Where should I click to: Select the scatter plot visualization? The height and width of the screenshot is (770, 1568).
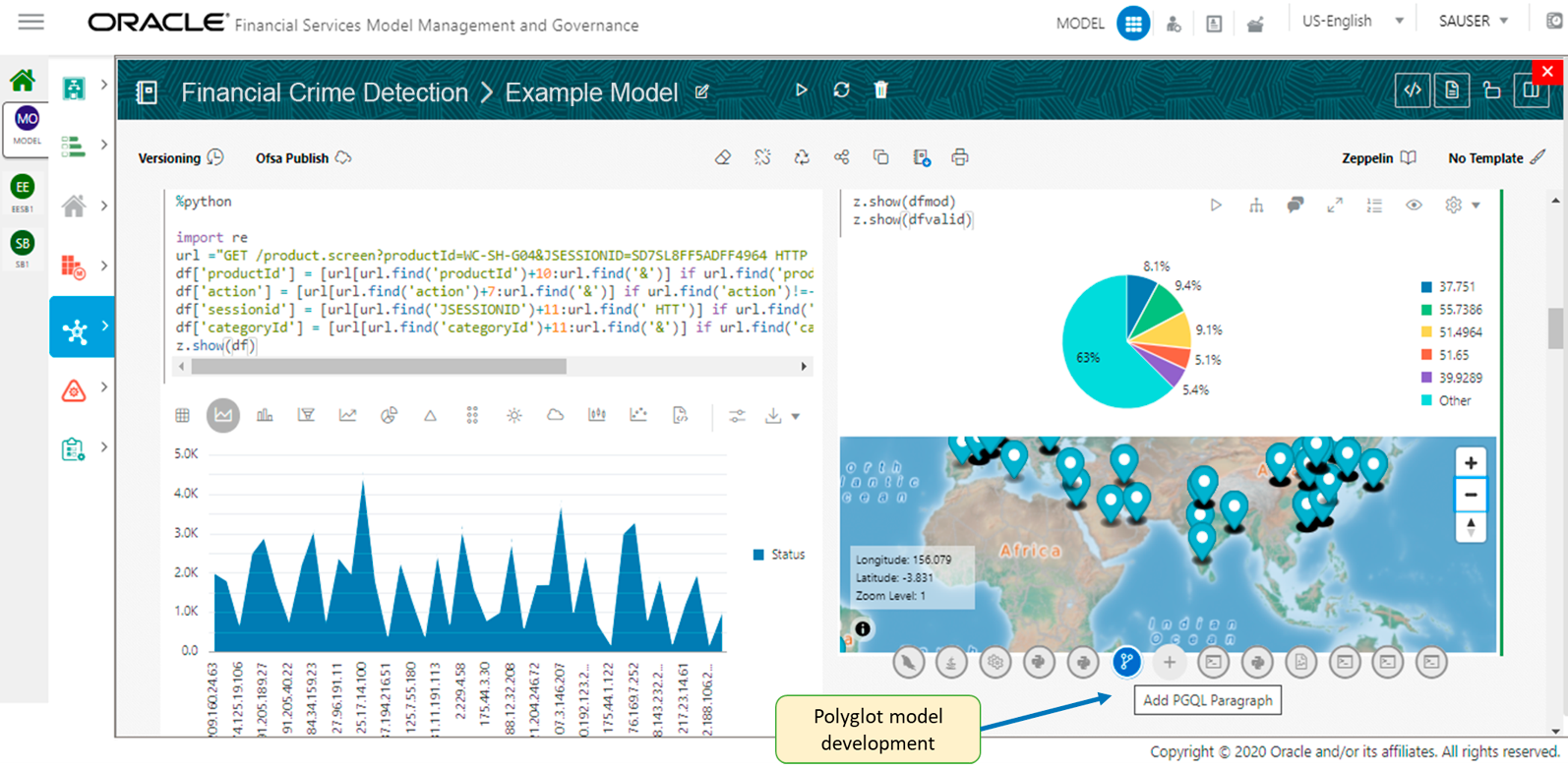pos(637,415)
